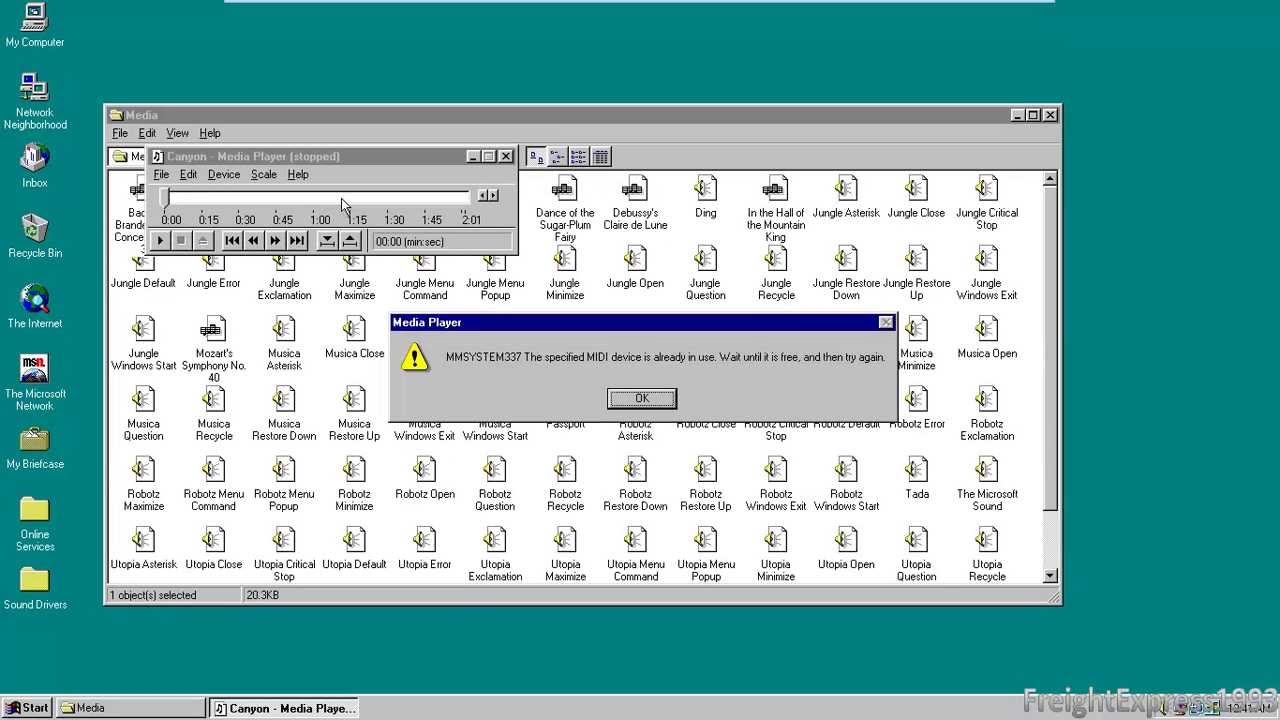Select the Robotz Windows Start sound file

coord(846,482)
